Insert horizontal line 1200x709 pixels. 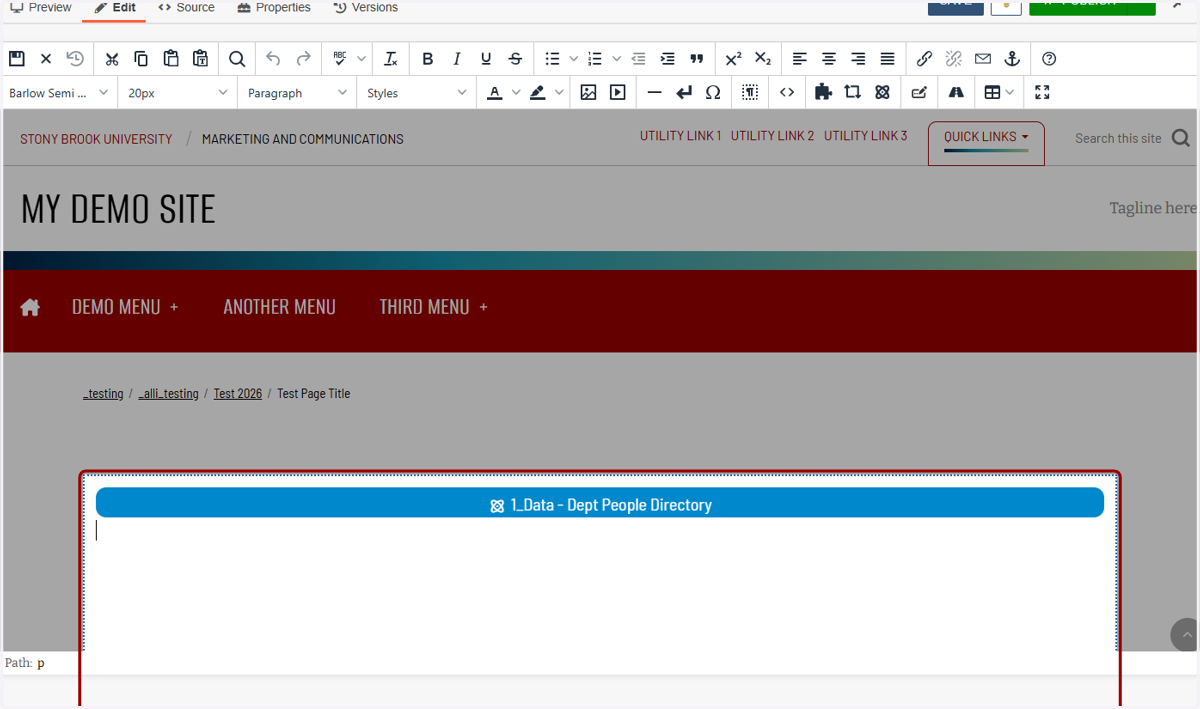[654, 92]
